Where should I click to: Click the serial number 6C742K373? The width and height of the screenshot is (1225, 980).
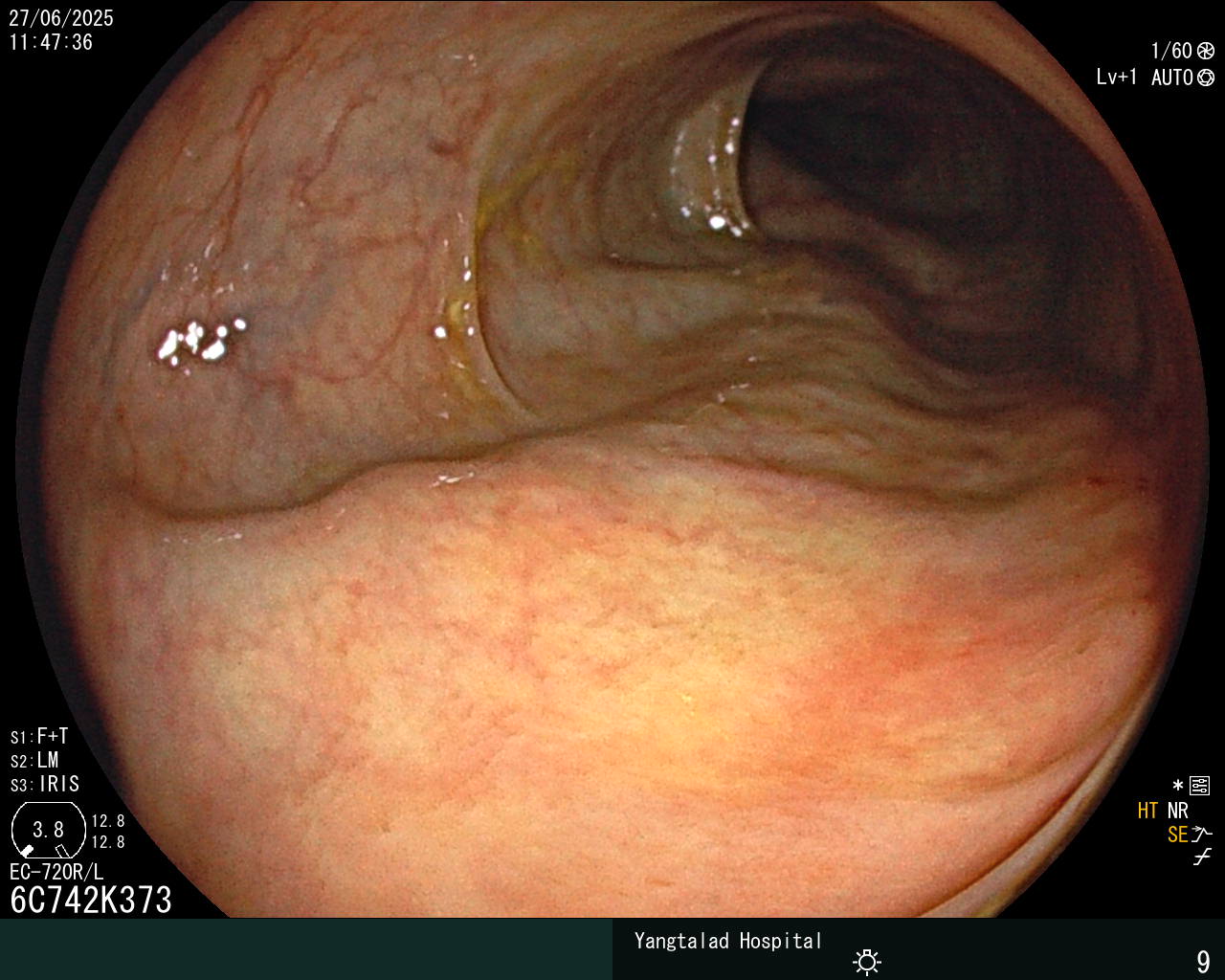coord(91,900)
